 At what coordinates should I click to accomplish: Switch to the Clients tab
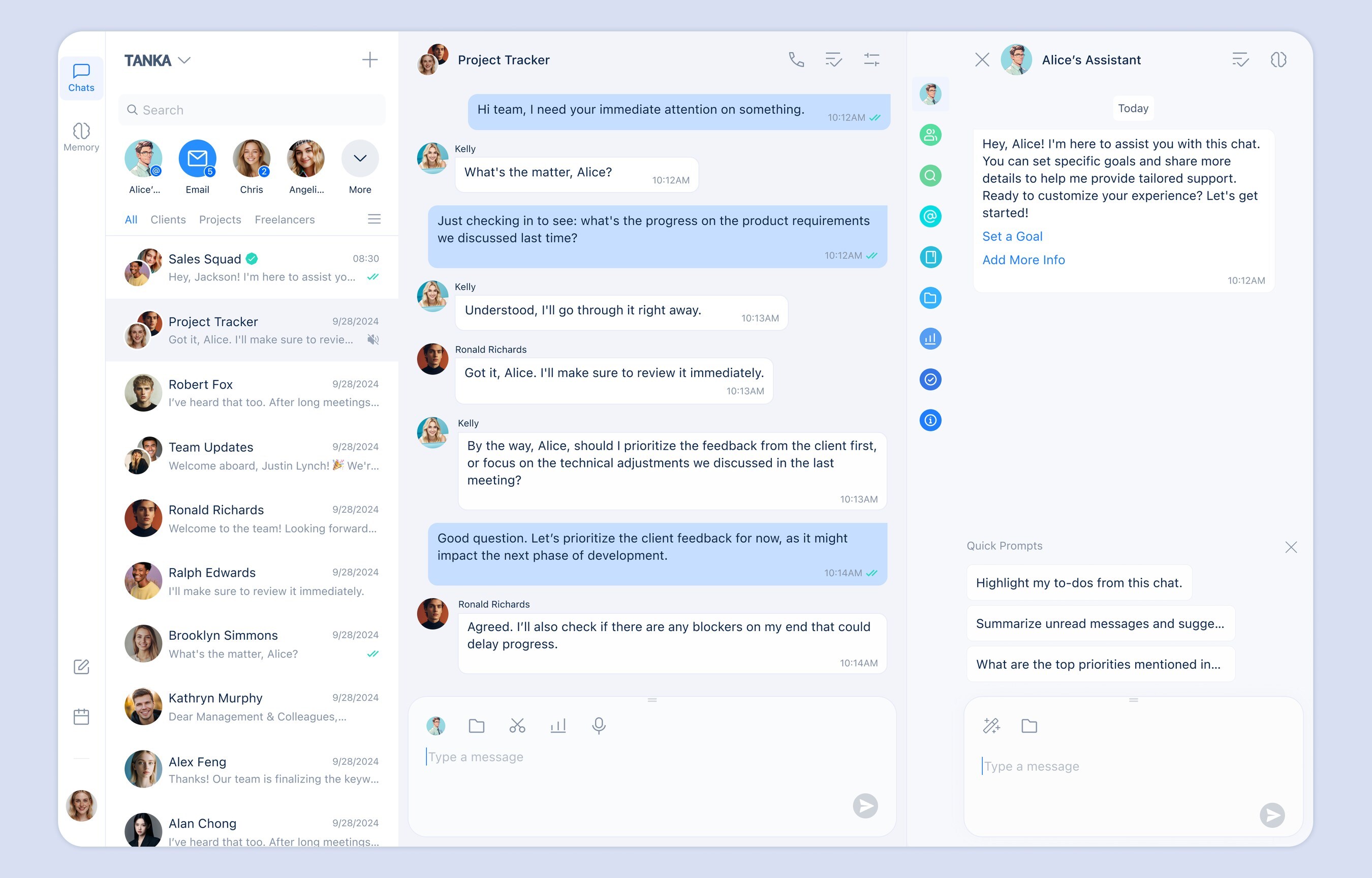(168, 219)
